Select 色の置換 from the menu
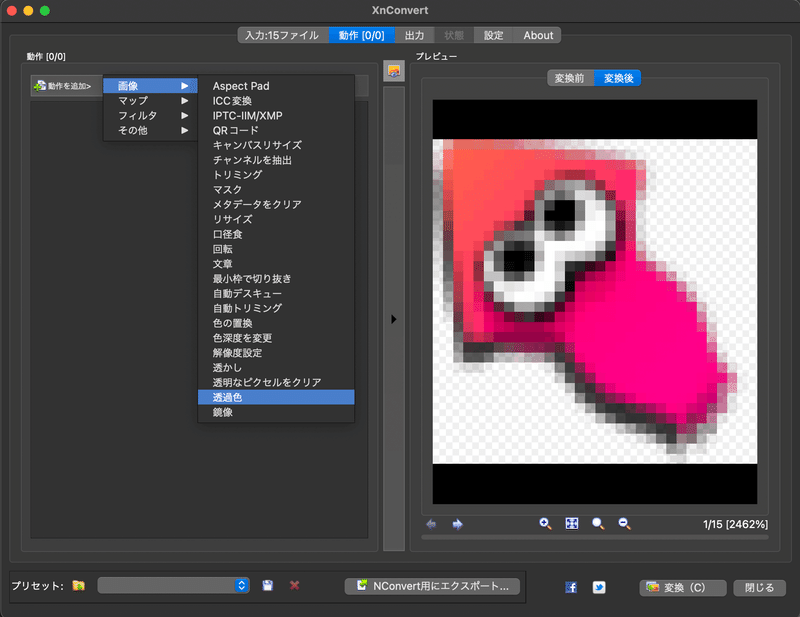This screenshot has width=800, height=617. click(x=276, y=323)
